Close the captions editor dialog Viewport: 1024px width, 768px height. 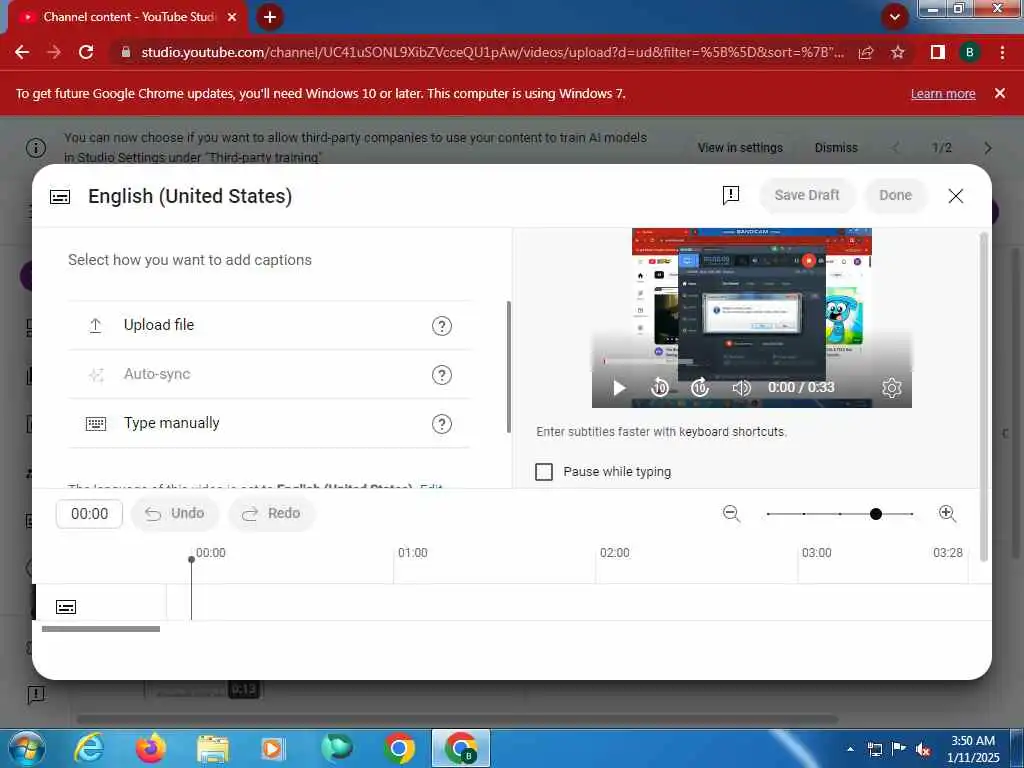955,195
